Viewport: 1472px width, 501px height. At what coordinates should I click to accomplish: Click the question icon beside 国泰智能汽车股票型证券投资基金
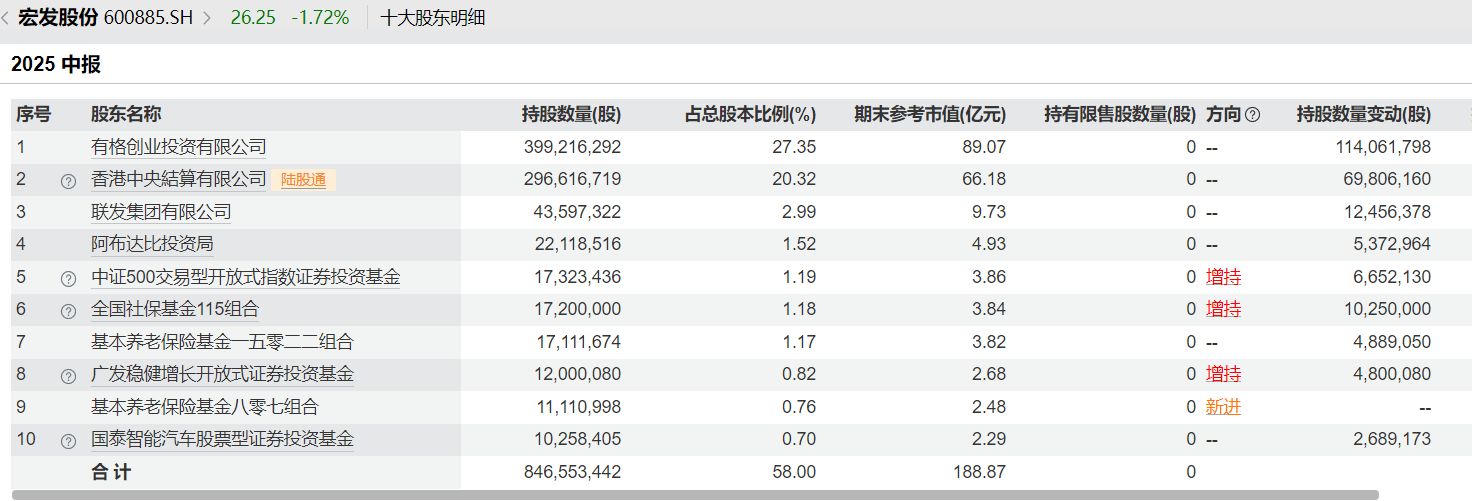68,441
